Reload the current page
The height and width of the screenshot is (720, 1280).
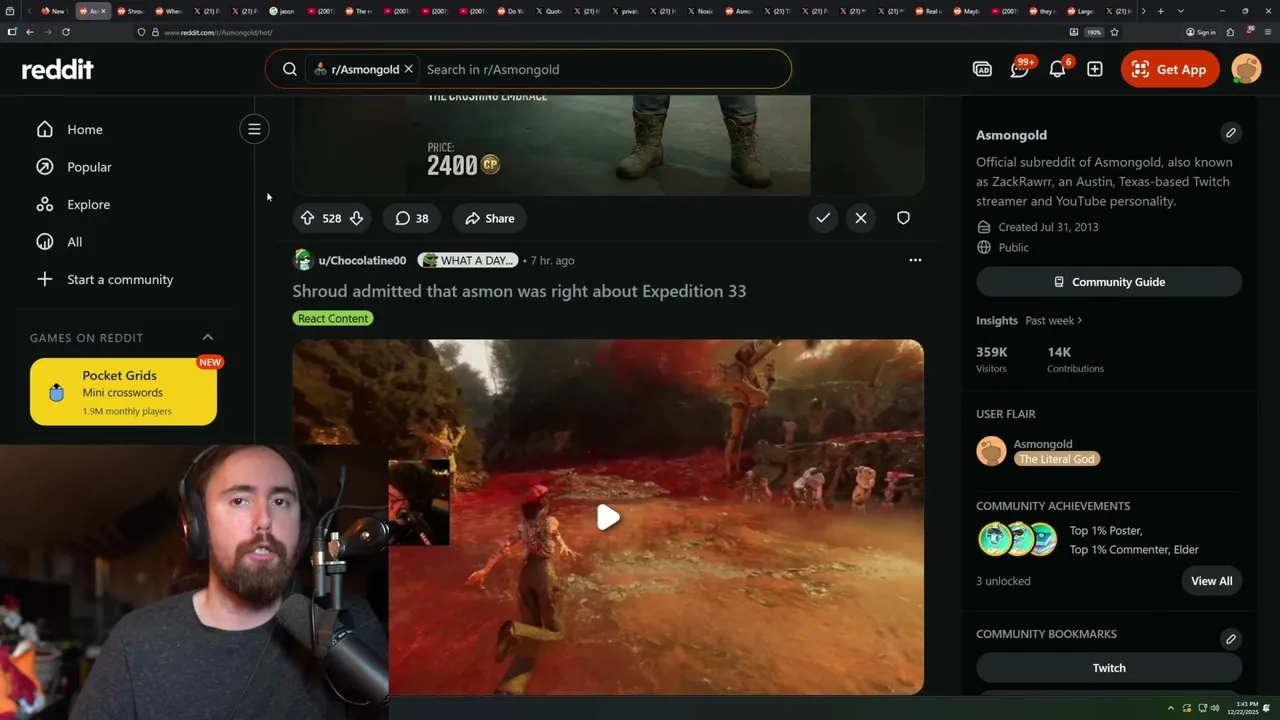(x=66, y=32)
